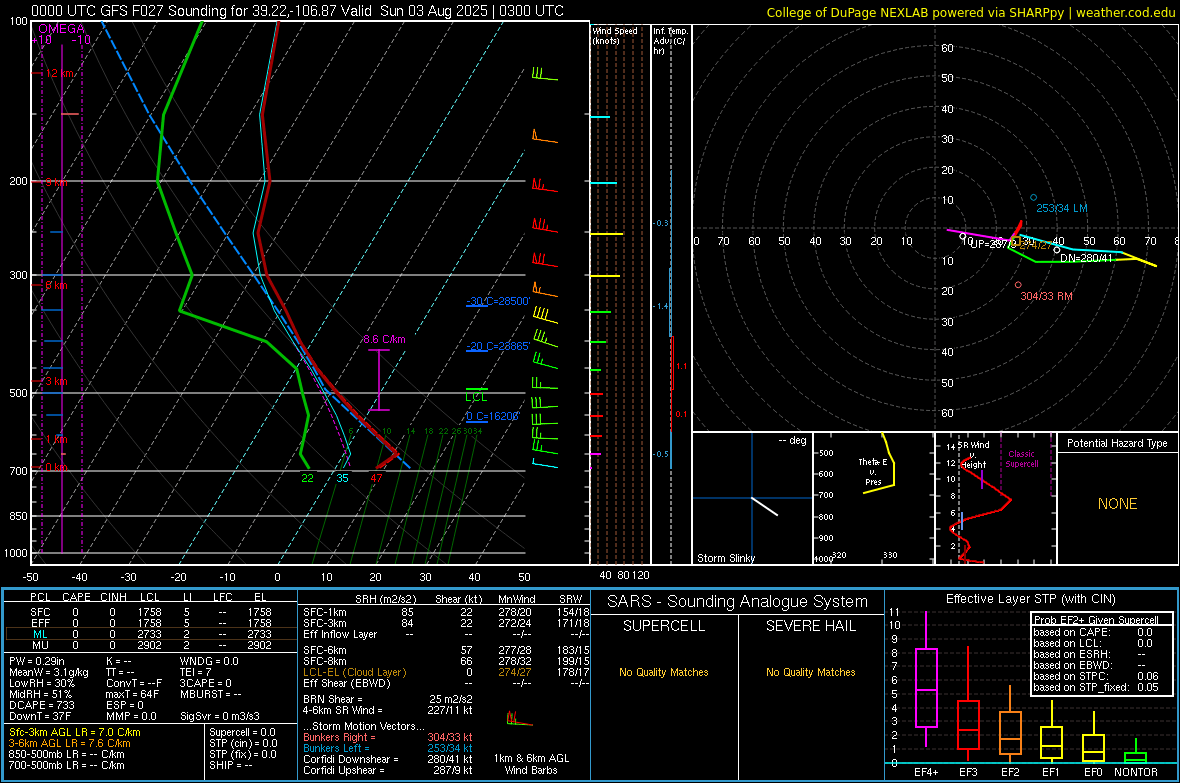1180x783 pixels.
Task: Click the STP (cin) = 0.0 value
Action: pos(243,743)
